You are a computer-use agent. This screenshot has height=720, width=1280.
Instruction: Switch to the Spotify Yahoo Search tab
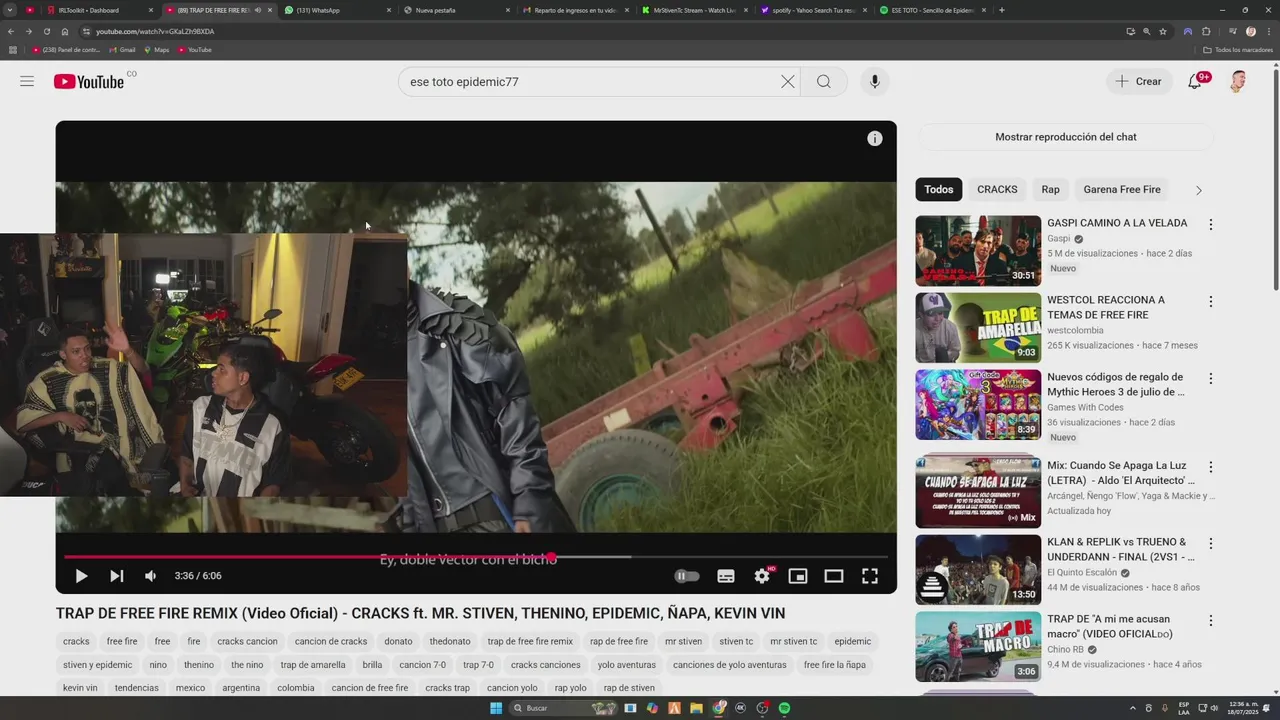[813, 10]
